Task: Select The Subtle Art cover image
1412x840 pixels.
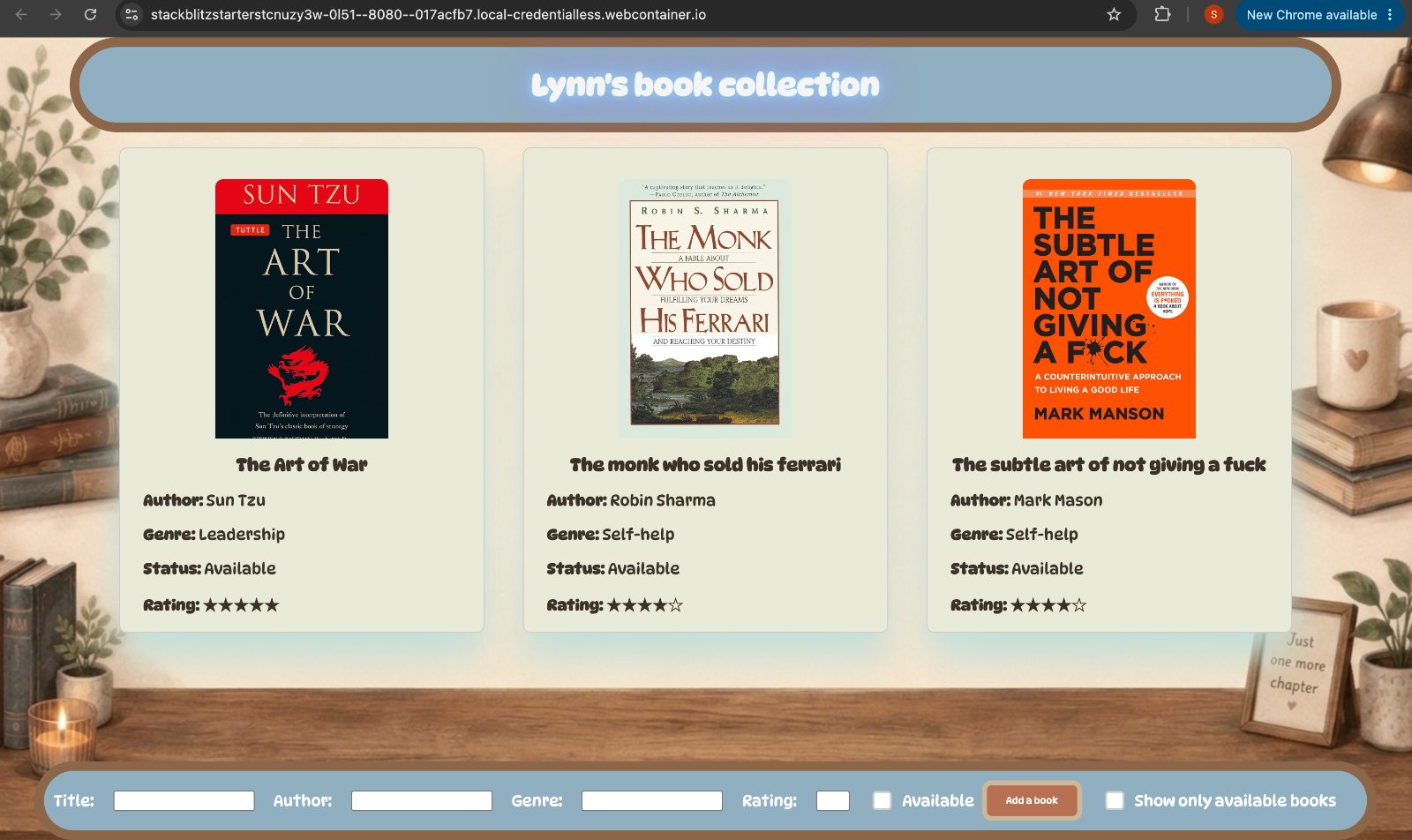Action: click(1109, 309)
